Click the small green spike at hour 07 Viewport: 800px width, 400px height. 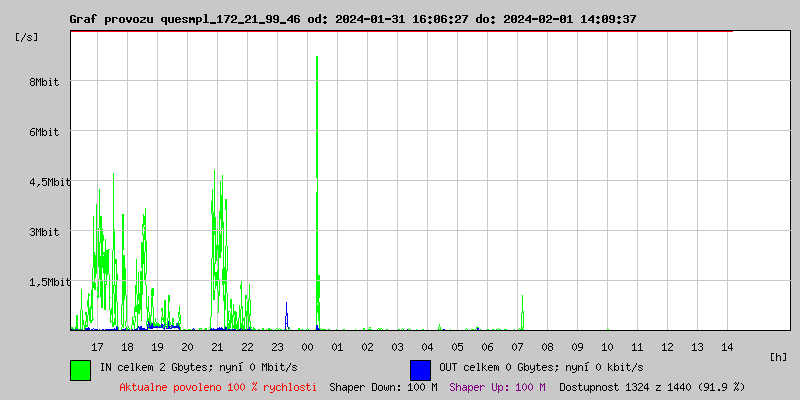pos(522,310)
